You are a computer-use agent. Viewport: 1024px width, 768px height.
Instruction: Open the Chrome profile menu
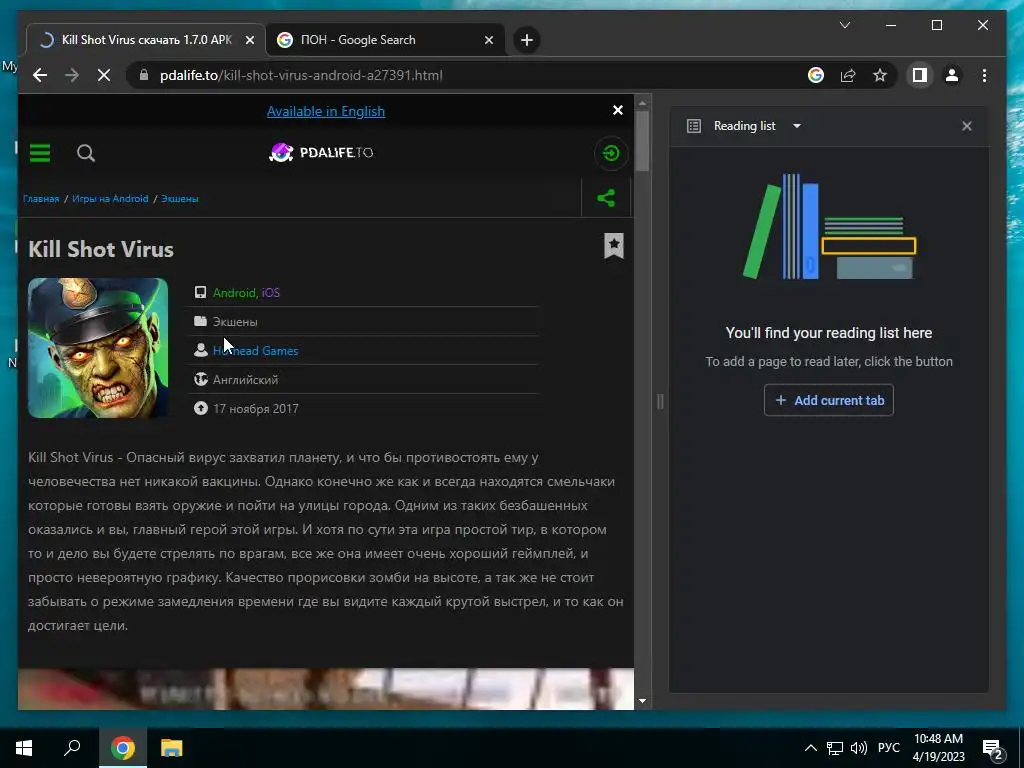click(952, 75)
